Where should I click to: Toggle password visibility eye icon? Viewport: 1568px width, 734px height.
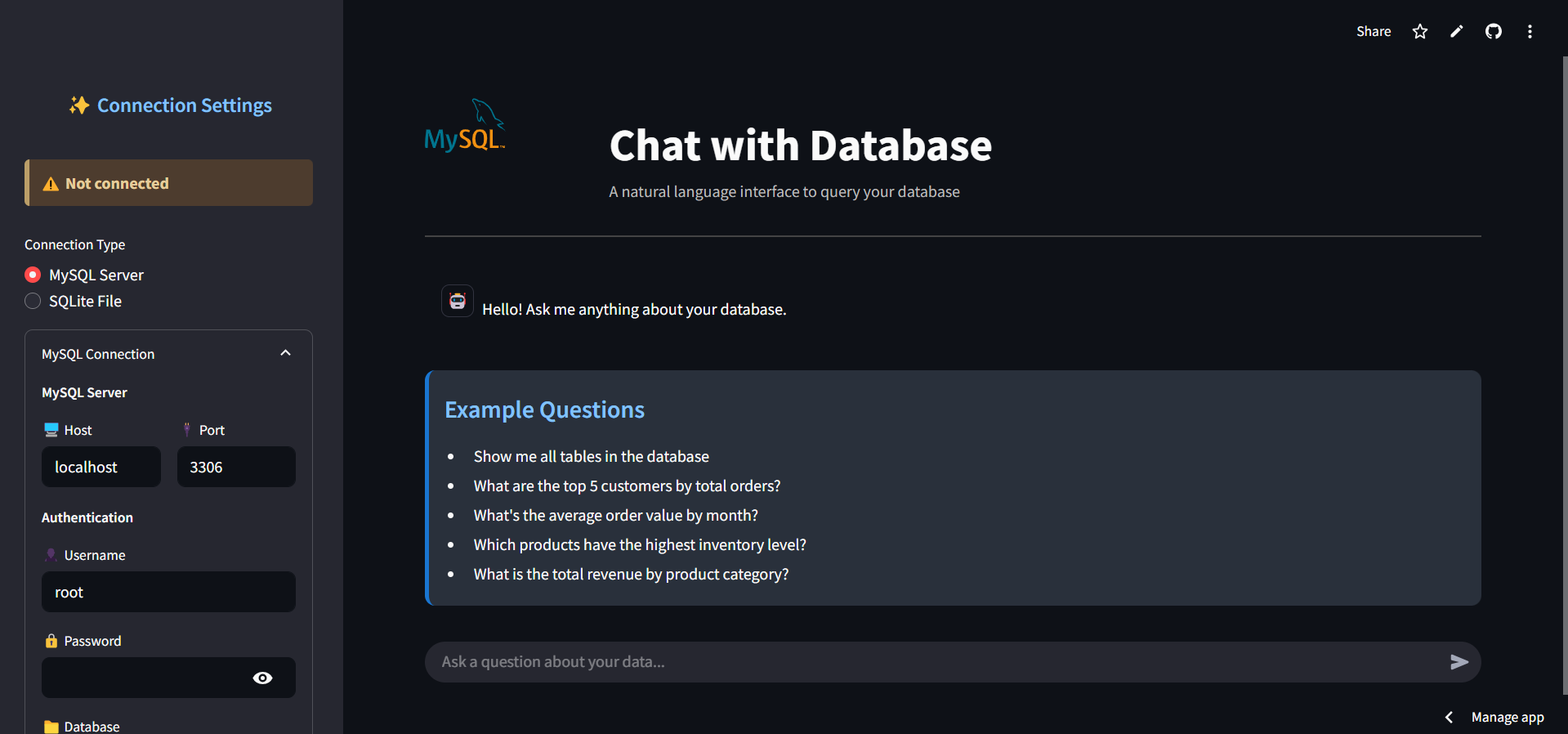coord(262,678)
